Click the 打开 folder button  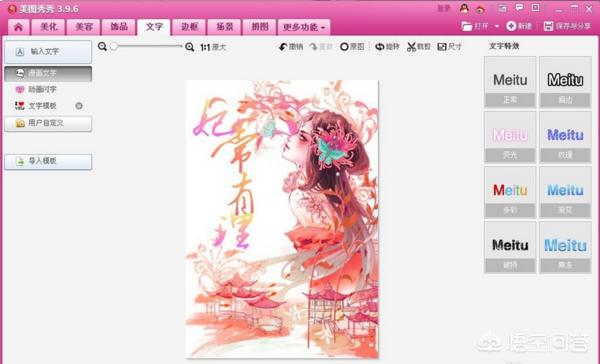(475, 26)
